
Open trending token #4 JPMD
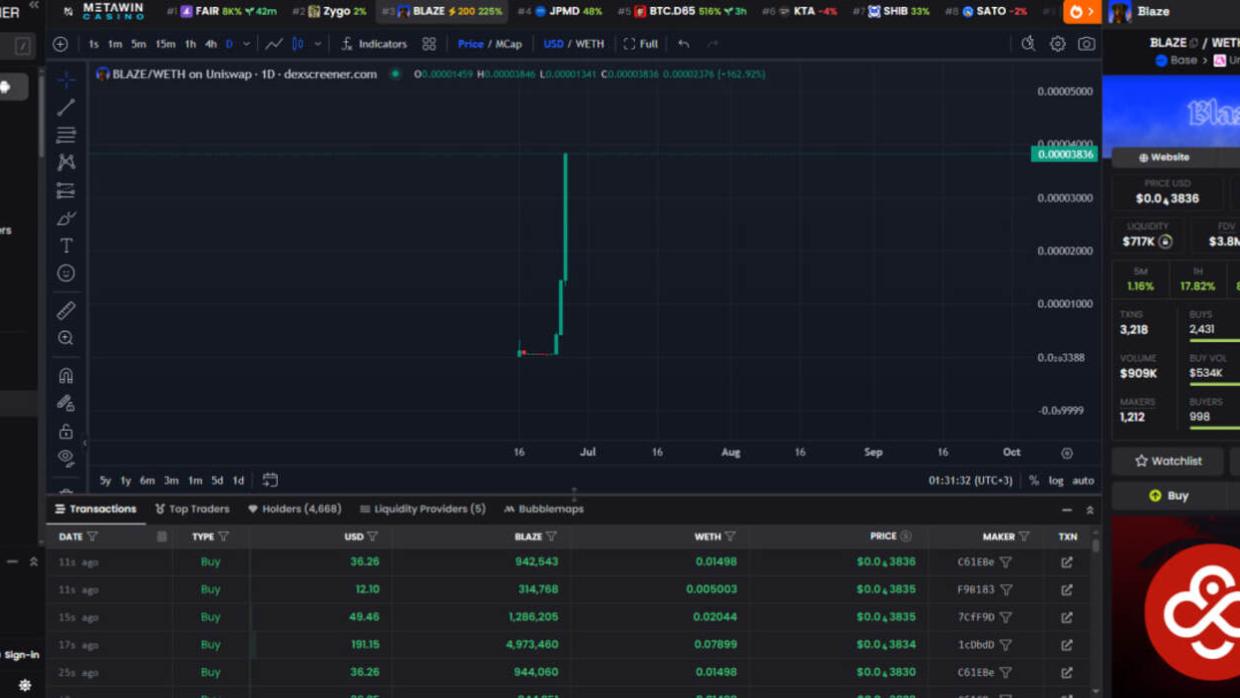pyautogui.click(x=560, y=11)
